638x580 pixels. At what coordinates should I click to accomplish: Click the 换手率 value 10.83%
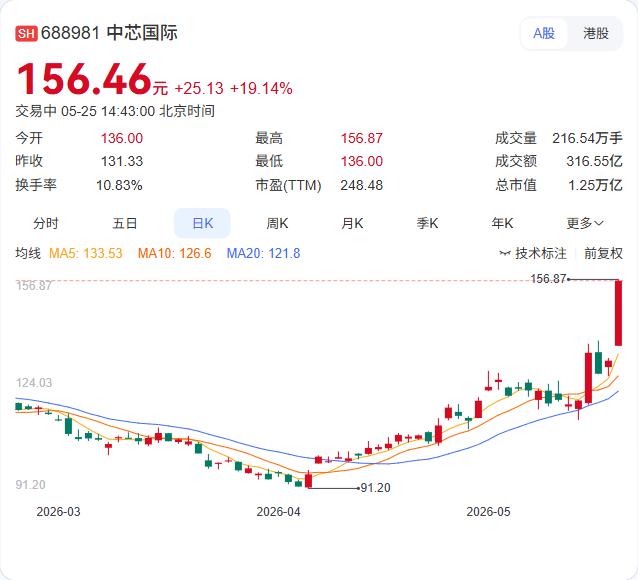click(x=119, y=186)
